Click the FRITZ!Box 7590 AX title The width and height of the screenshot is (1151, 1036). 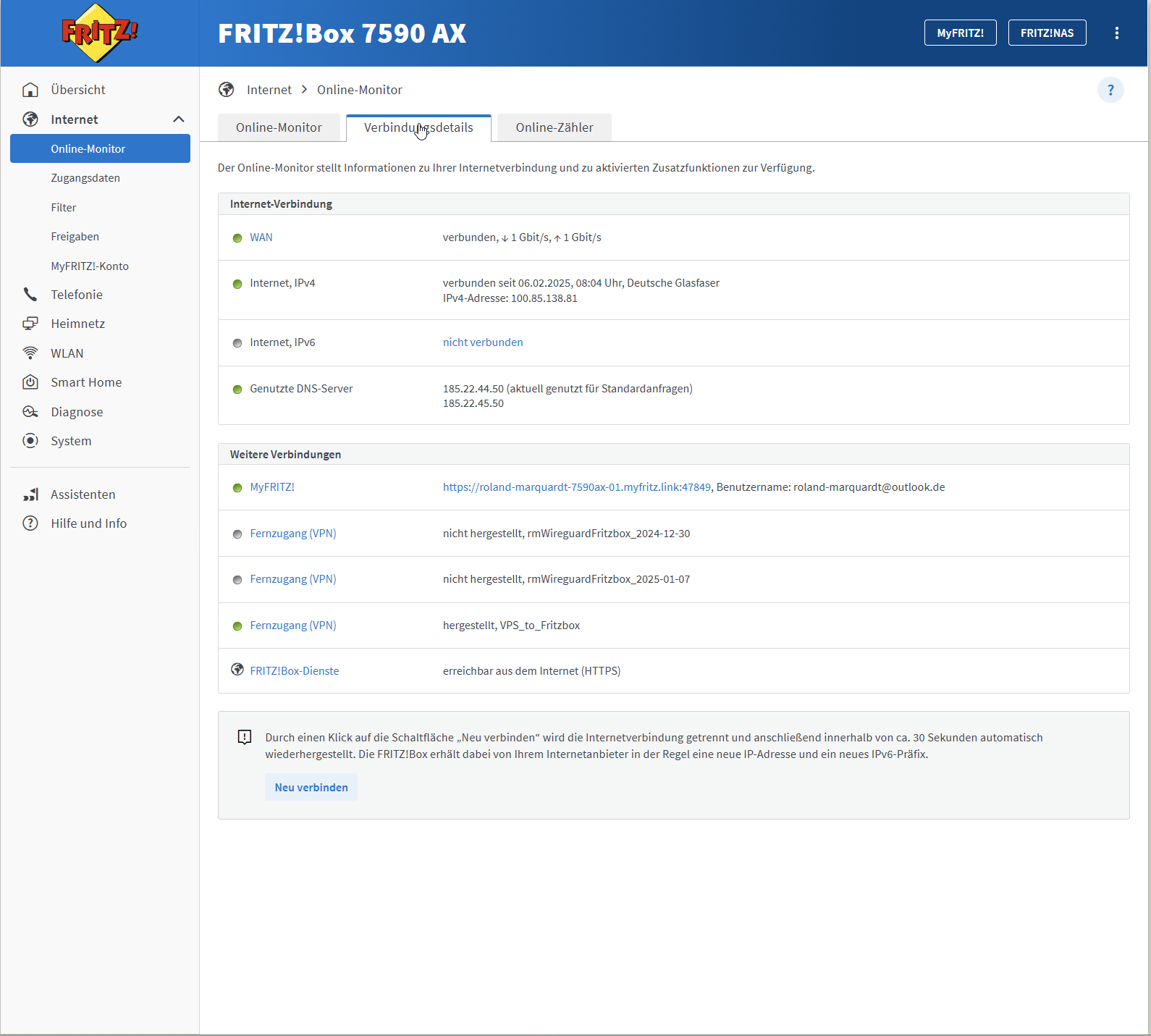click(x=342, y=33)
